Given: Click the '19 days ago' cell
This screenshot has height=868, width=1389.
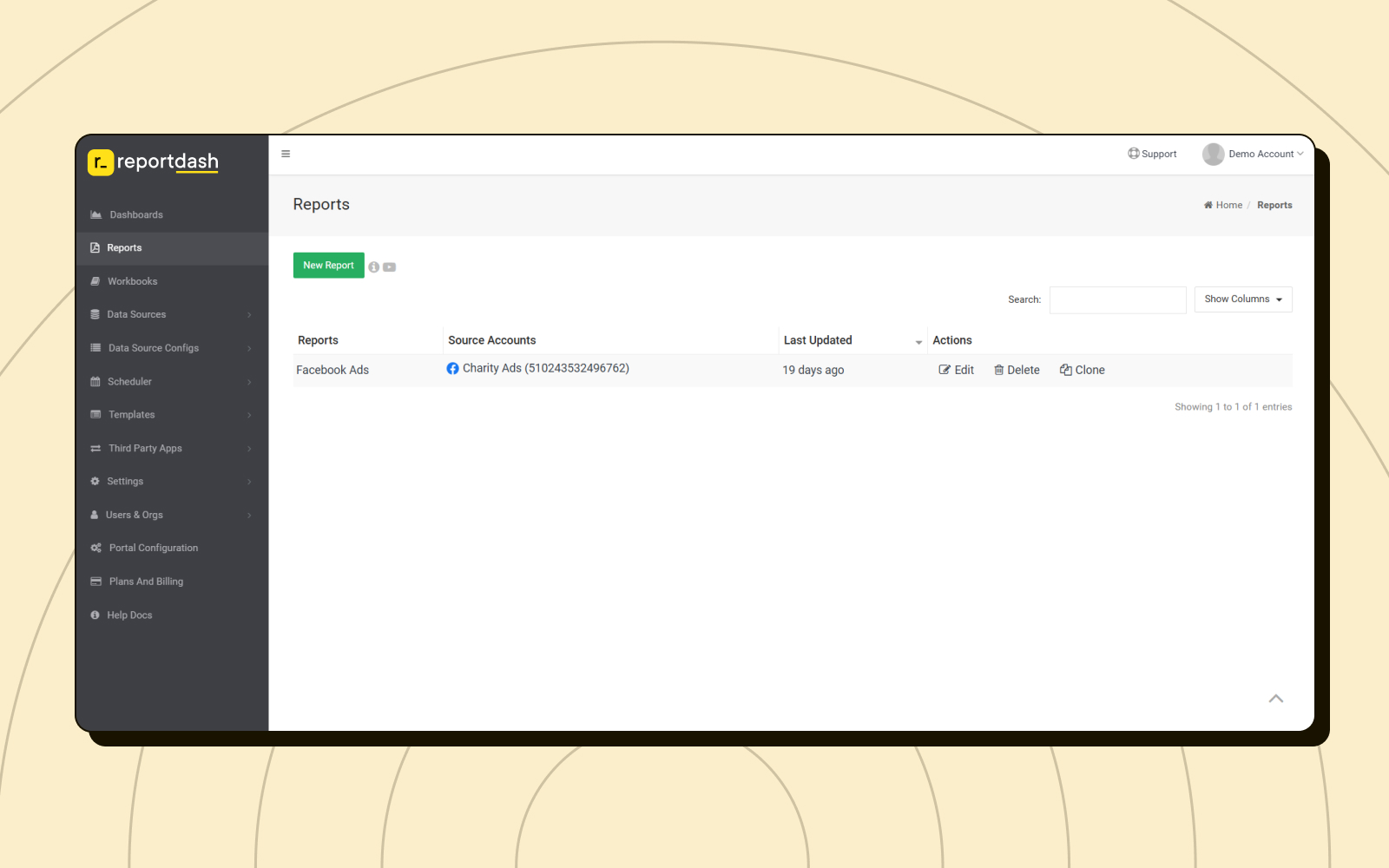Looking at the screenshot, I should point(813,370).
